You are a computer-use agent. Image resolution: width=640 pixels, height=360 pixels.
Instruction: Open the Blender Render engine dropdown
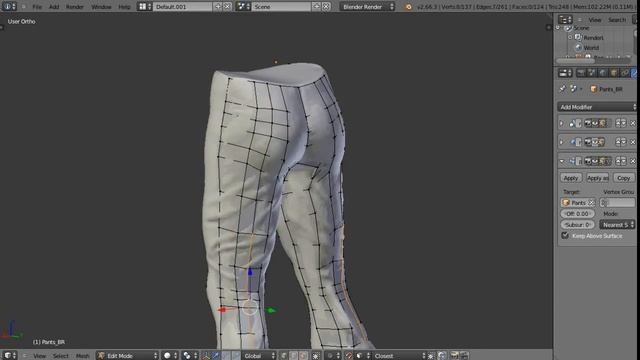pyautogui.click(x=367, y=7)
